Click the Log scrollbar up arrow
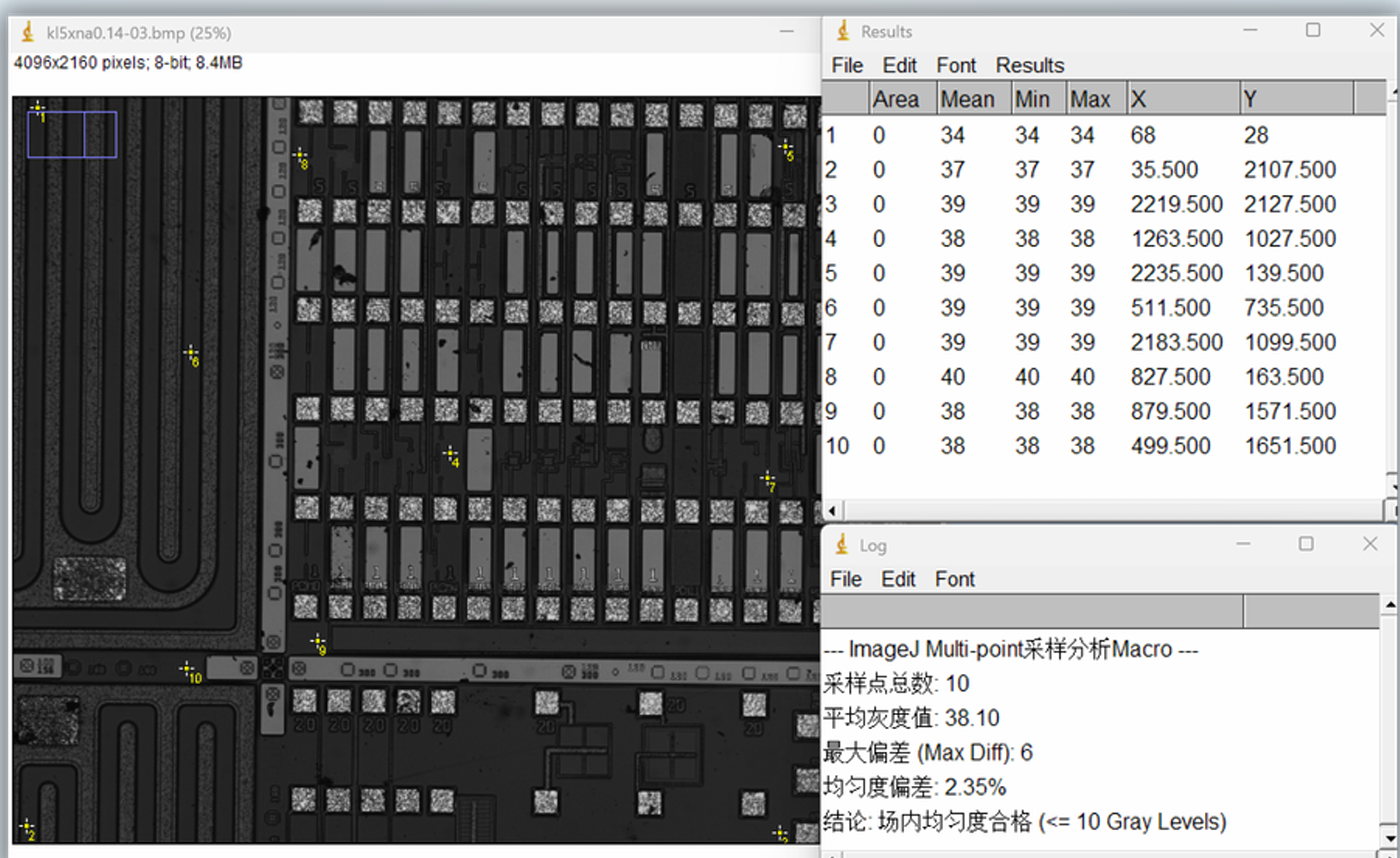The height and width of the screenshot is (858, 1400). (x=1391, y=605)
